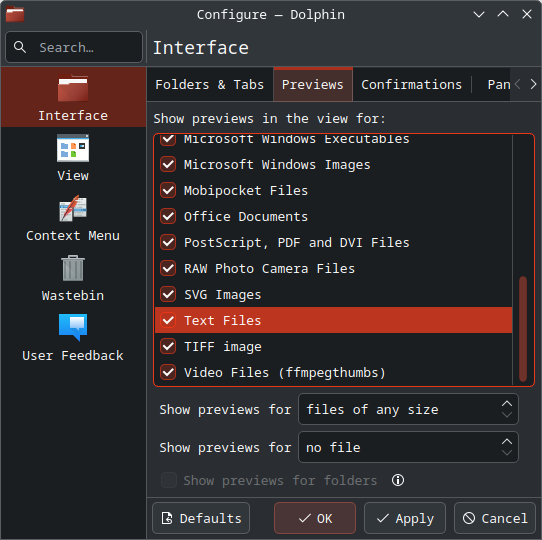Uncheck the SVG Images preview checkbox
542x540 pixels.
pyautogui.click(x=168, y=295)
